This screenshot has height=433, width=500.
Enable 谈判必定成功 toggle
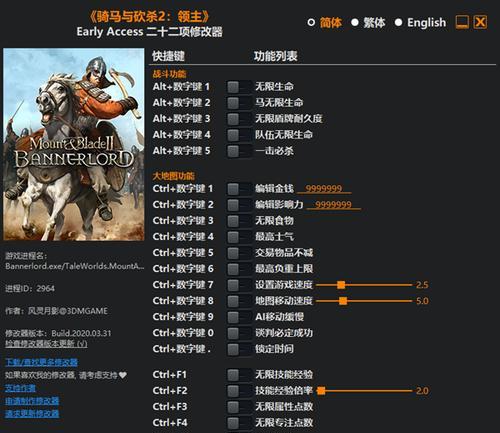(x=239, y=333)
